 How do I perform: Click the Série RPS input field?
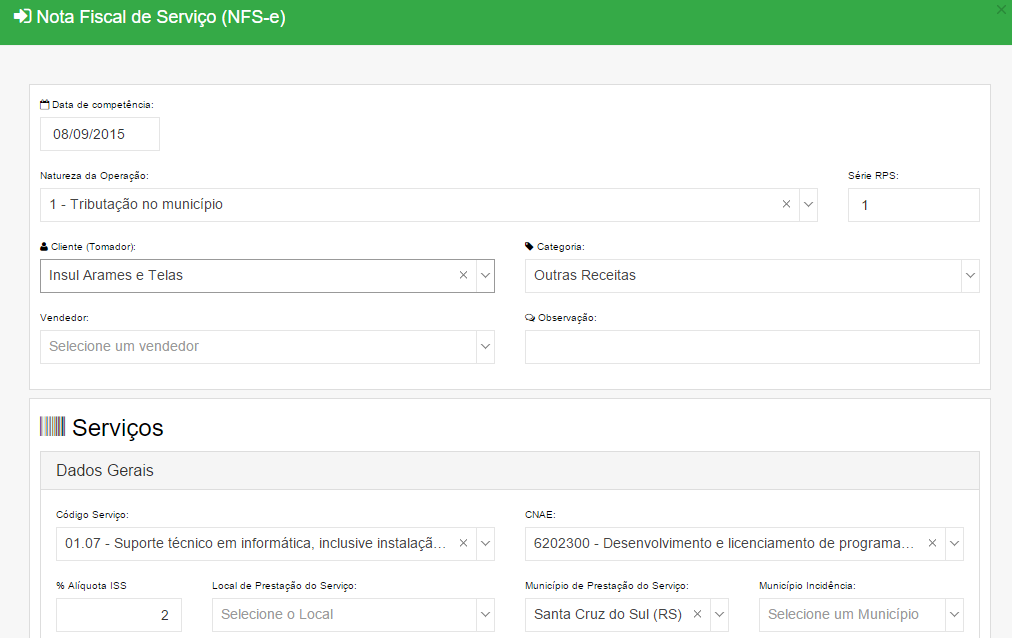click(913, 205)
